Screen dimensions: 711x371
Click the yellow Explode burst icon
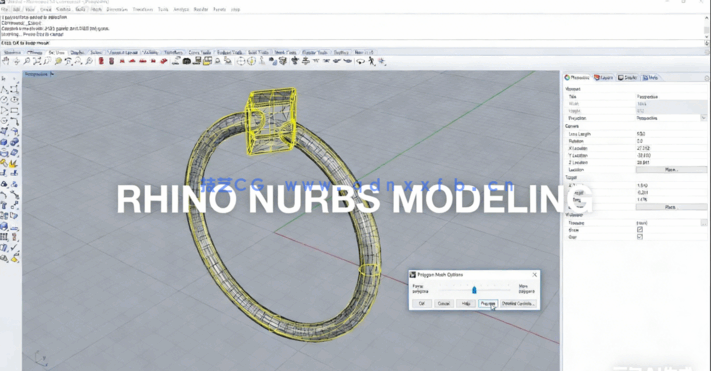tap(14, 163)
